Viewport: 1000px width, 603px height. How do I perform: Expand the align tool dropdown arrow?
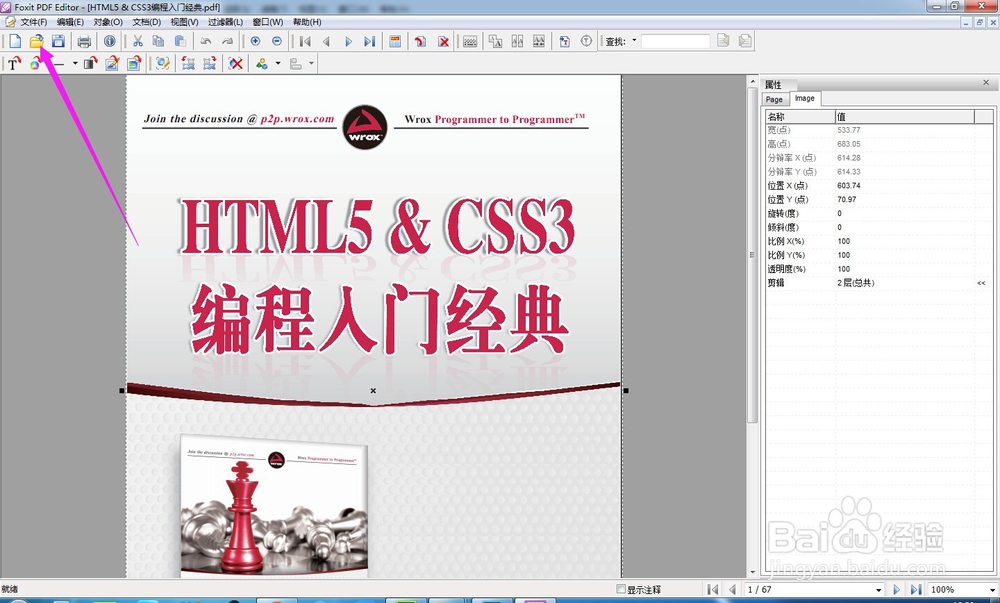(x=311, y=63)
